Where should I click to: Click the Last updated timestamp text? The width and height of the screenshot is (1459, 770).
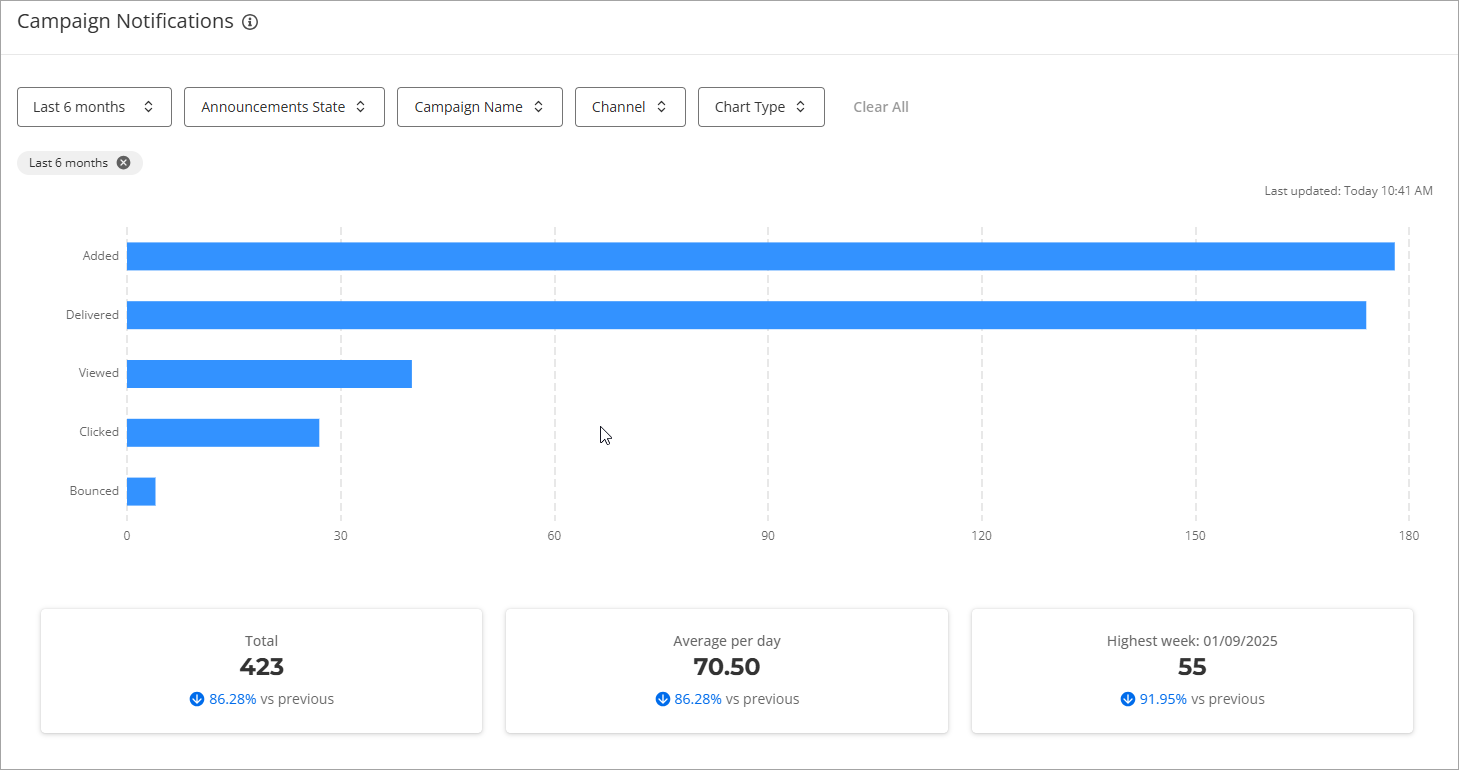point(1348,190)
